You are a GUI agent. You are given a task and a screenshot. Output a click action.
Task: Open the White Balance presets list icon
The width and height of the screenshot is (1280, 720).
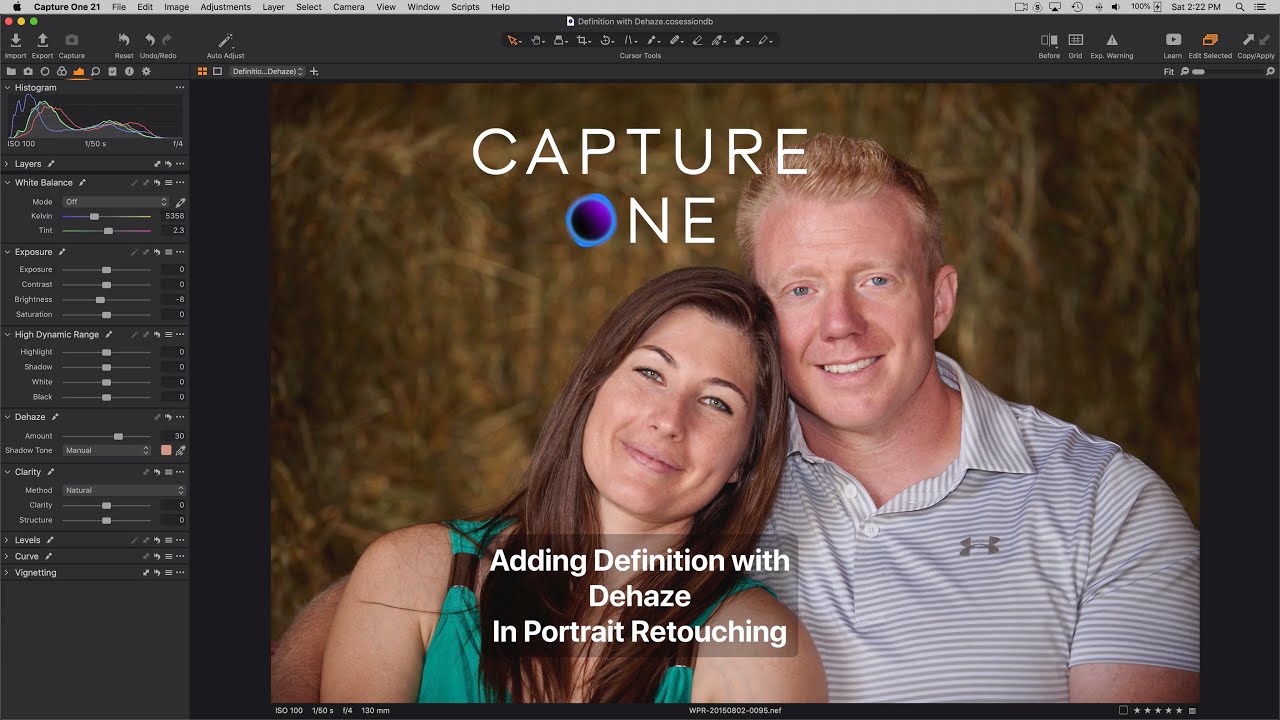168,183
